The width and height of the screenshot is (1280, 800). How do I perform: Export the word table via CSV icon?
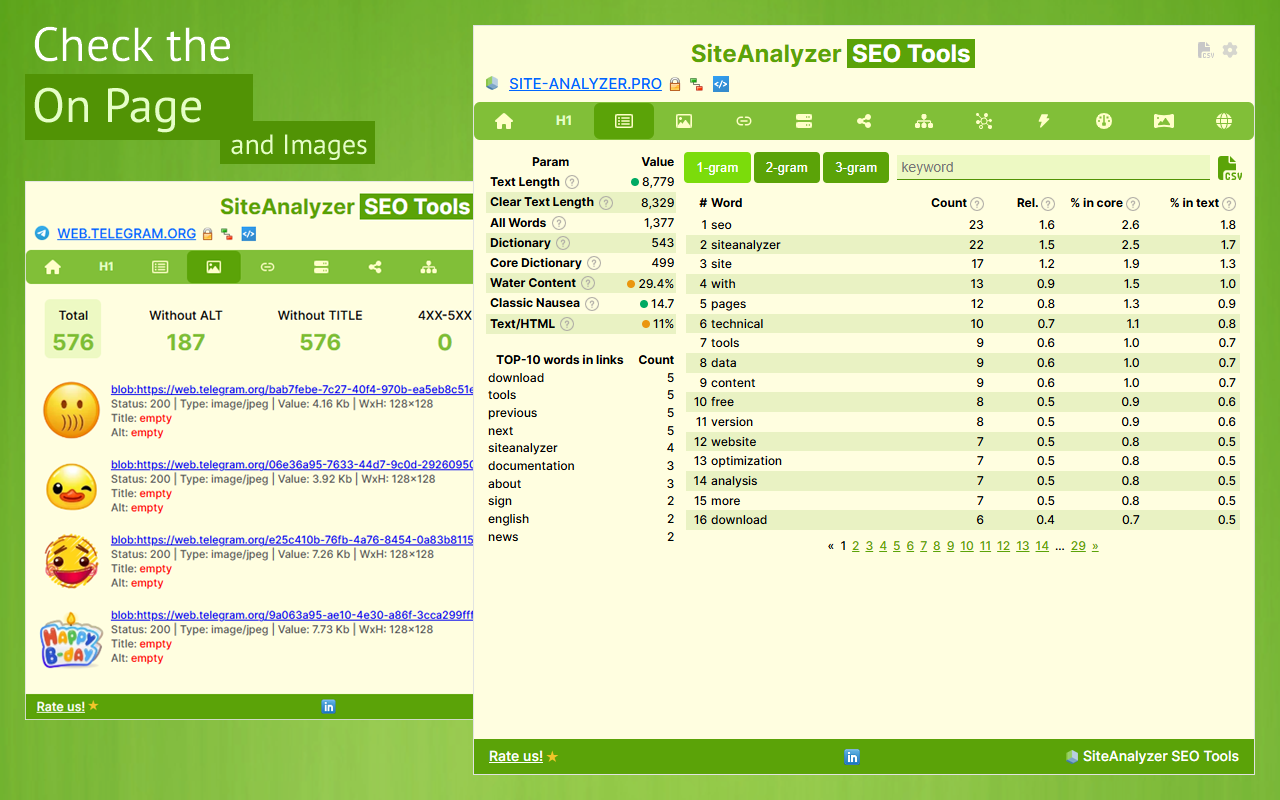(x=1229, y=167)
